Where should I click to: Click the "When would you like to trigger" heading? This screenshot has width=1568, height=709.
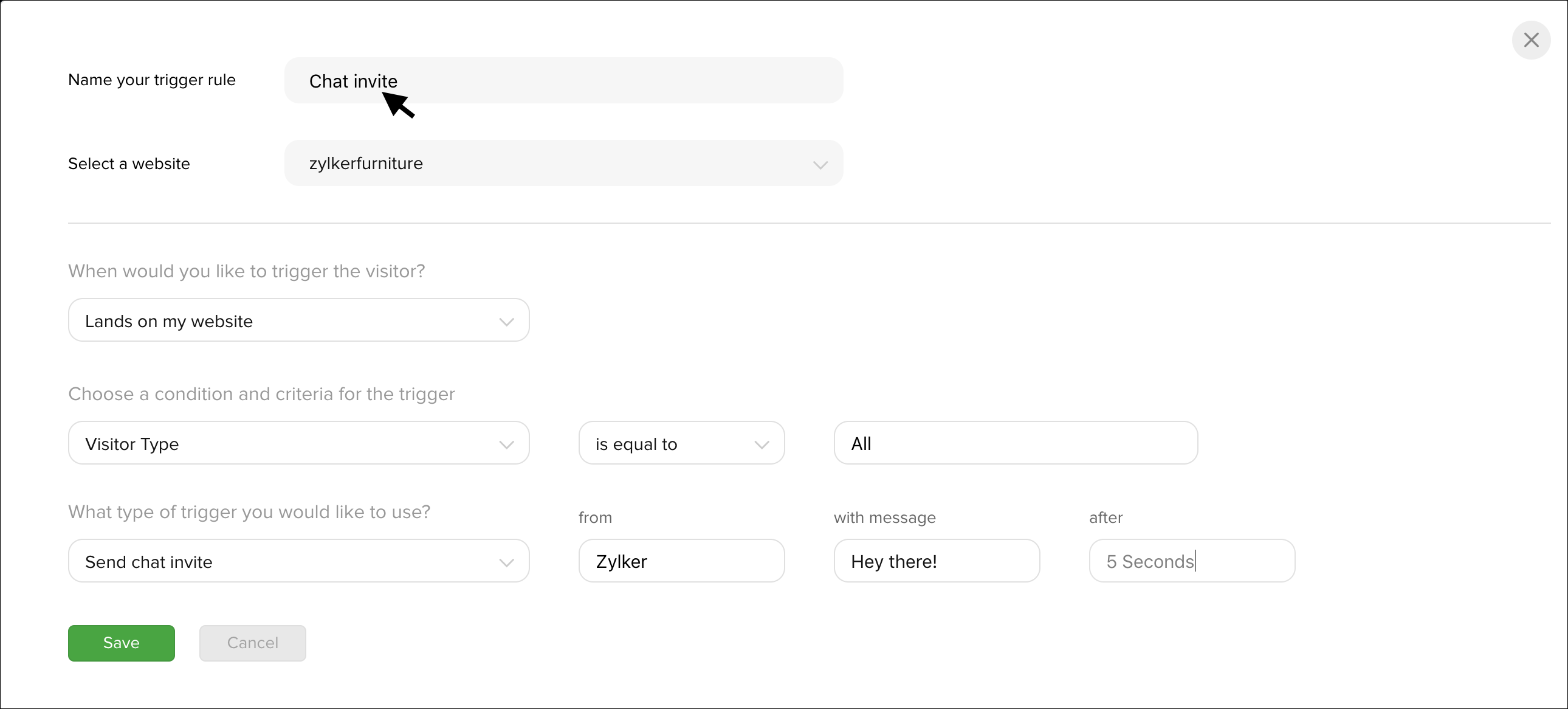(247, 271)
